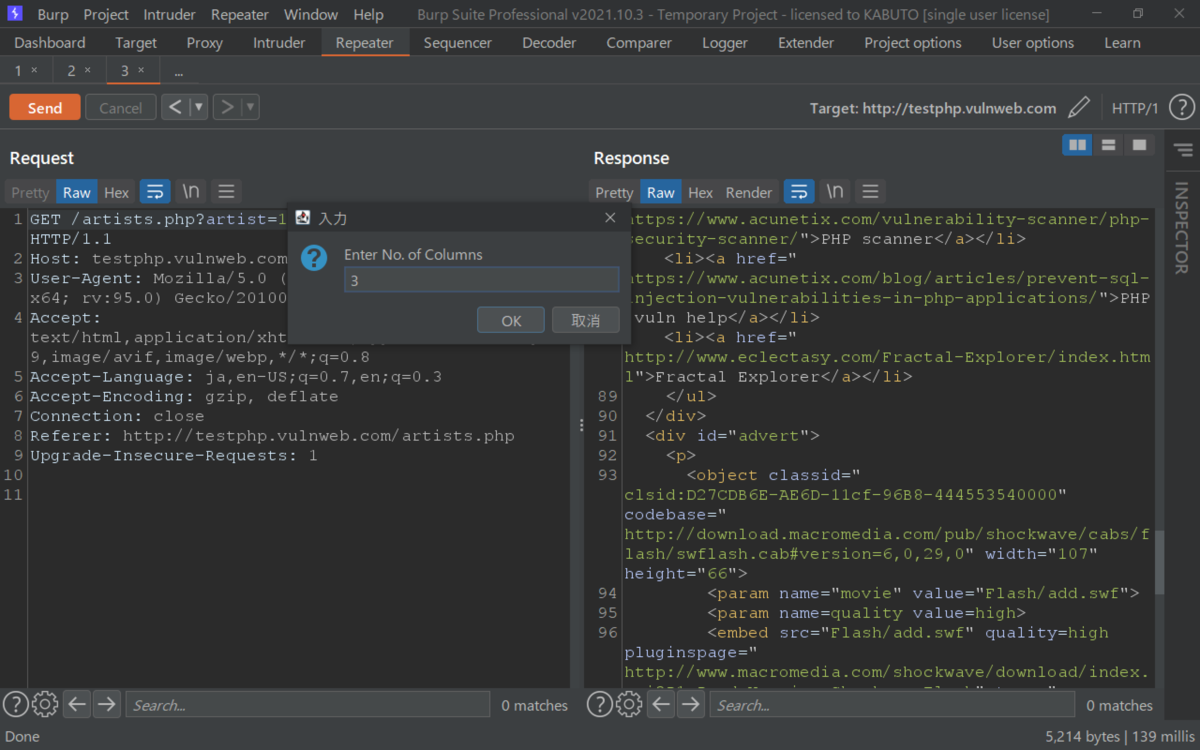
Task: Switch Response view to Pretty
Action: [x=614, y=192]
